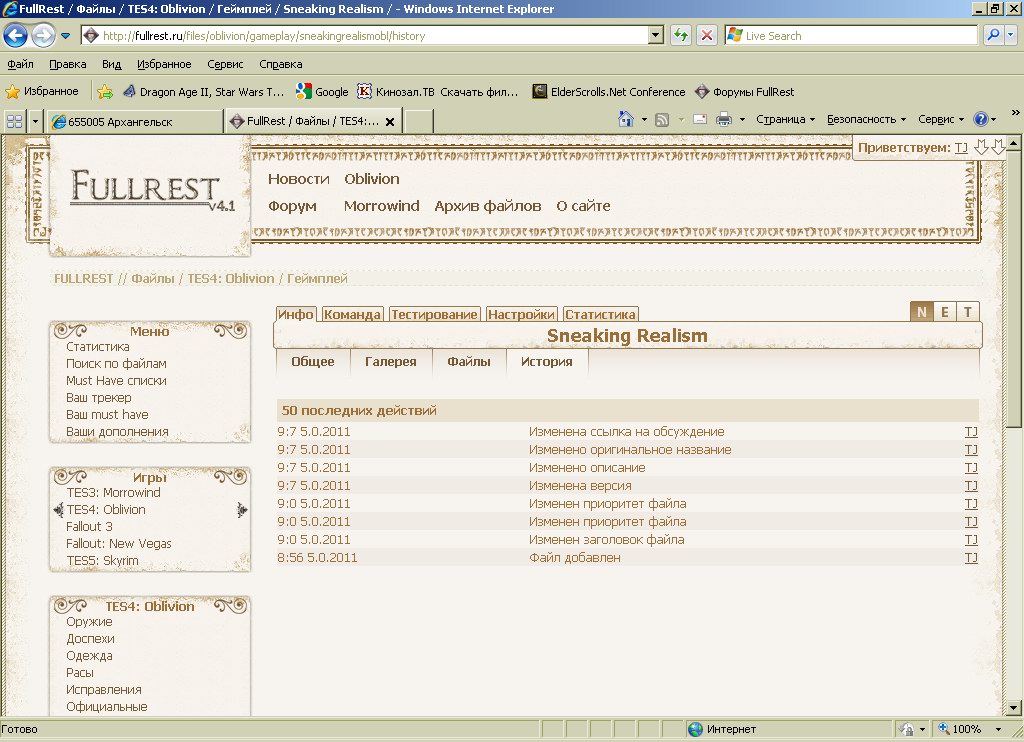The height and width of the screenshot is (742, 1024).
Task: Click the address bar URL field
Action: (x=366, y=36)
